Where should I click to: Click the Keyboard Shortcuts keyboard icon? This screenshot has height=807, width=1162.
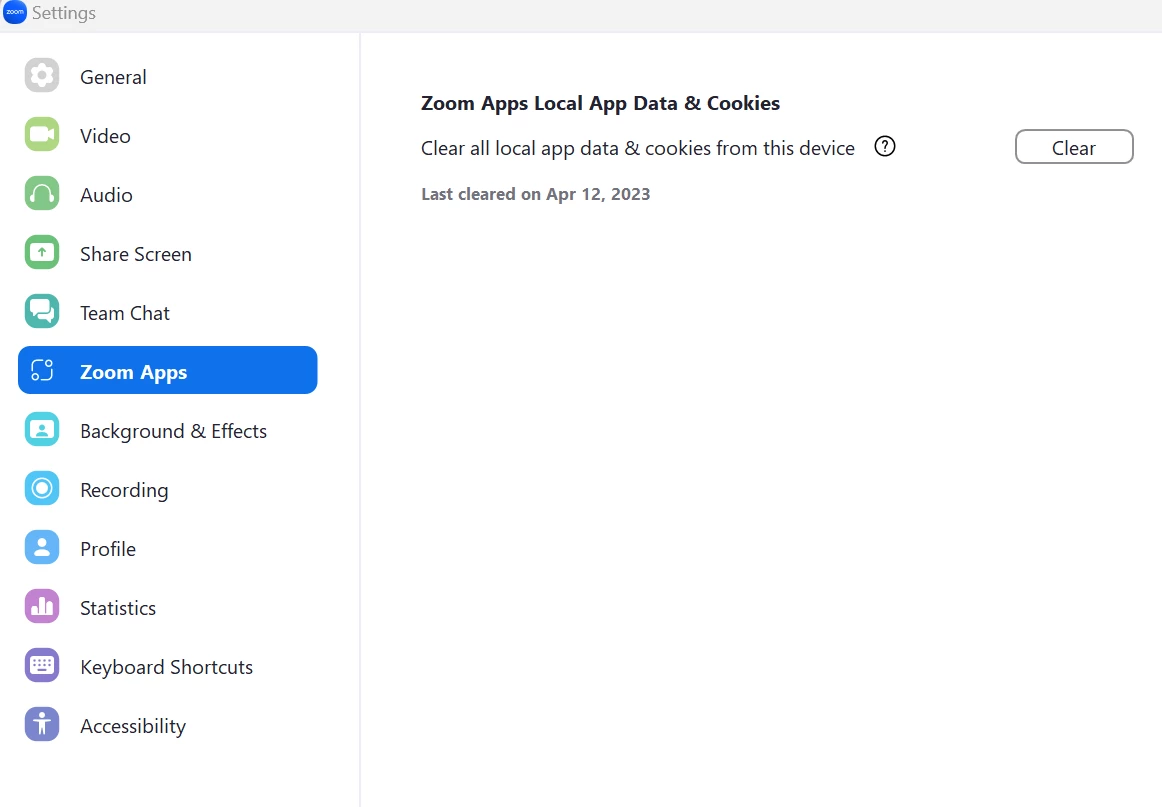[42, 666]
